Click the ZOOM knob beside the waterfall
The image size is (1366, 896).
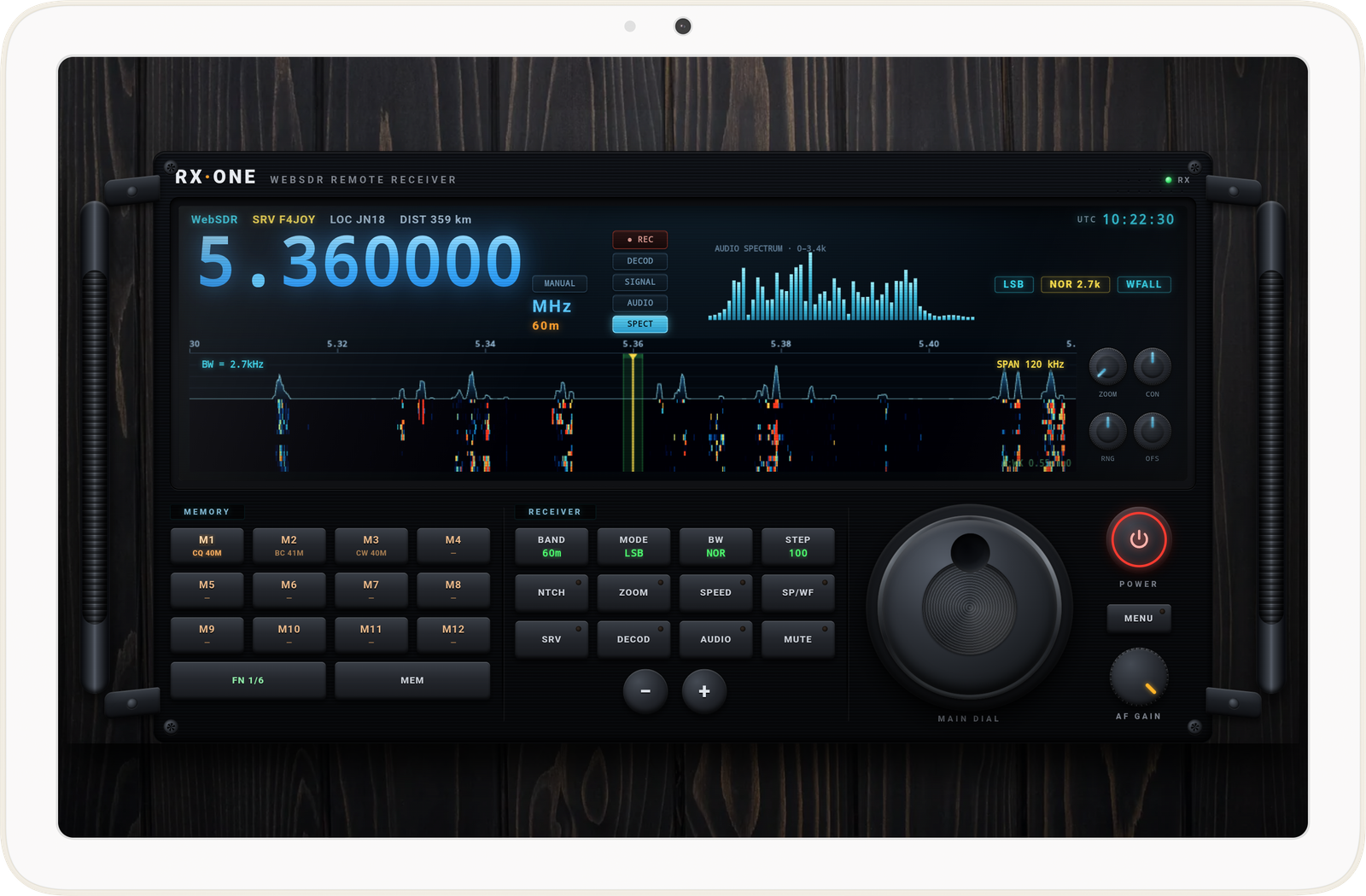tap(1107, 366)
